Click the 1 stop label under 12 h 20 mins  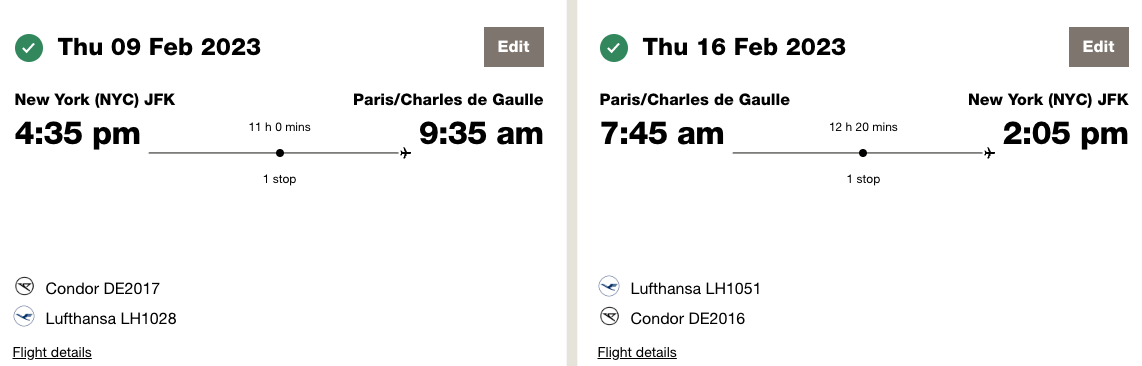[863, 179]
